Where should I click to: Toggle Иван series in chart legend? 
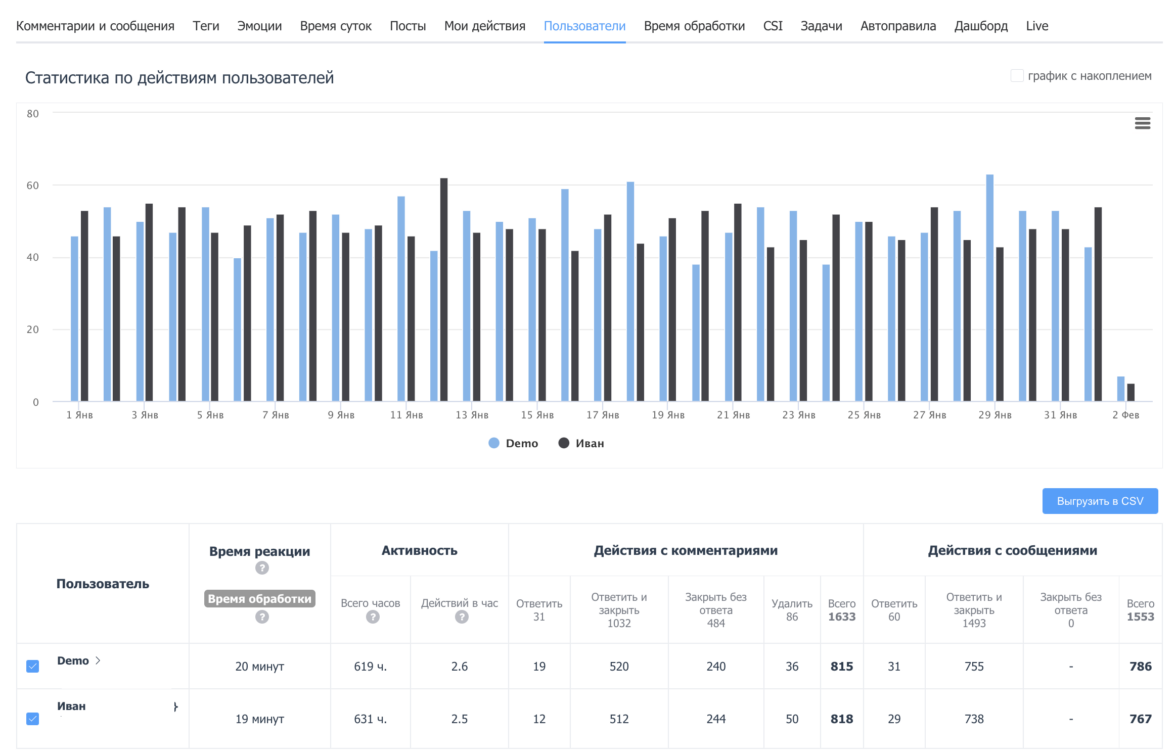[582, 443]
